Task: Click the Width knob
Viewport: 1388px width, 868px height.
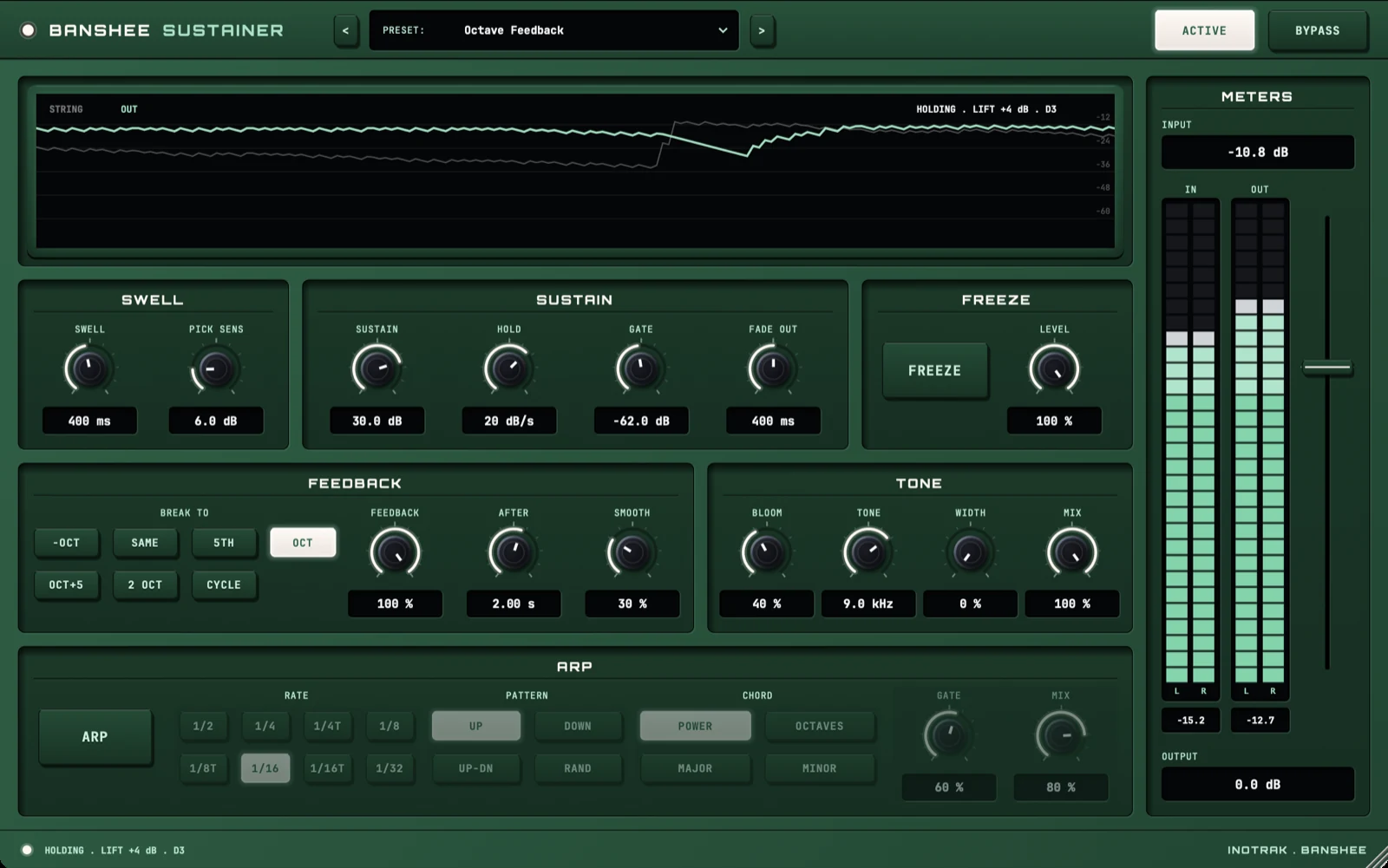Action: point(970,552)
